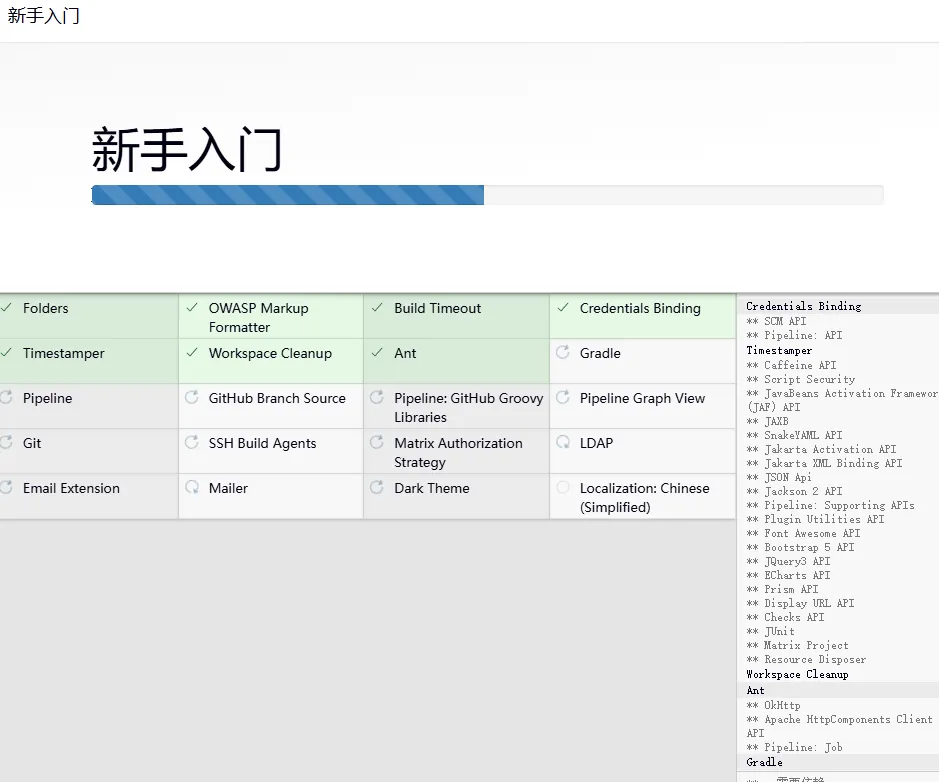The height and width of the screenshot is (782, 939).
Task: Click the installation progress bar
Action: 487,195
